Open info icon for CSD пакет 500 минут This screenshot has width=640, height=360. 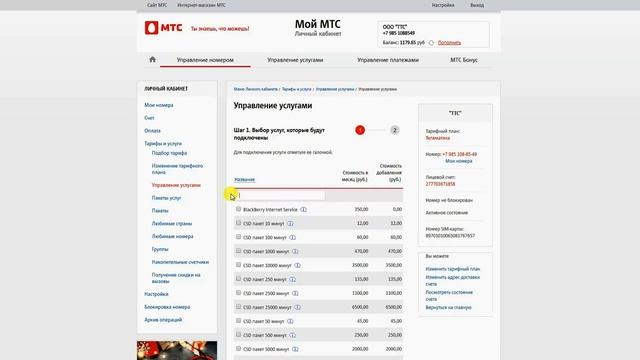pos(292,335)
